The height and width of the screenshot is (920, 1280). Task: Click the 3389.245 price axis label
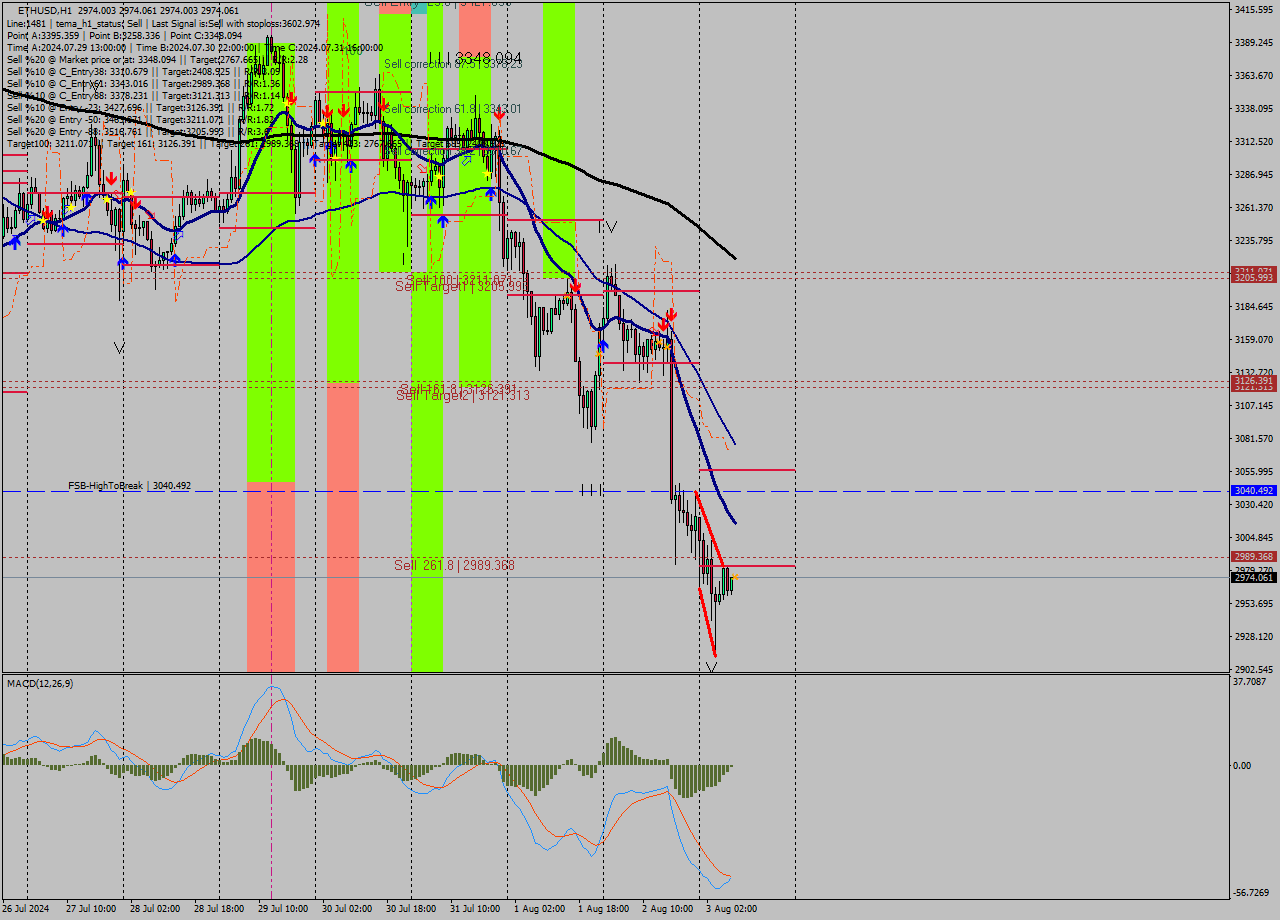[1253, 43]
